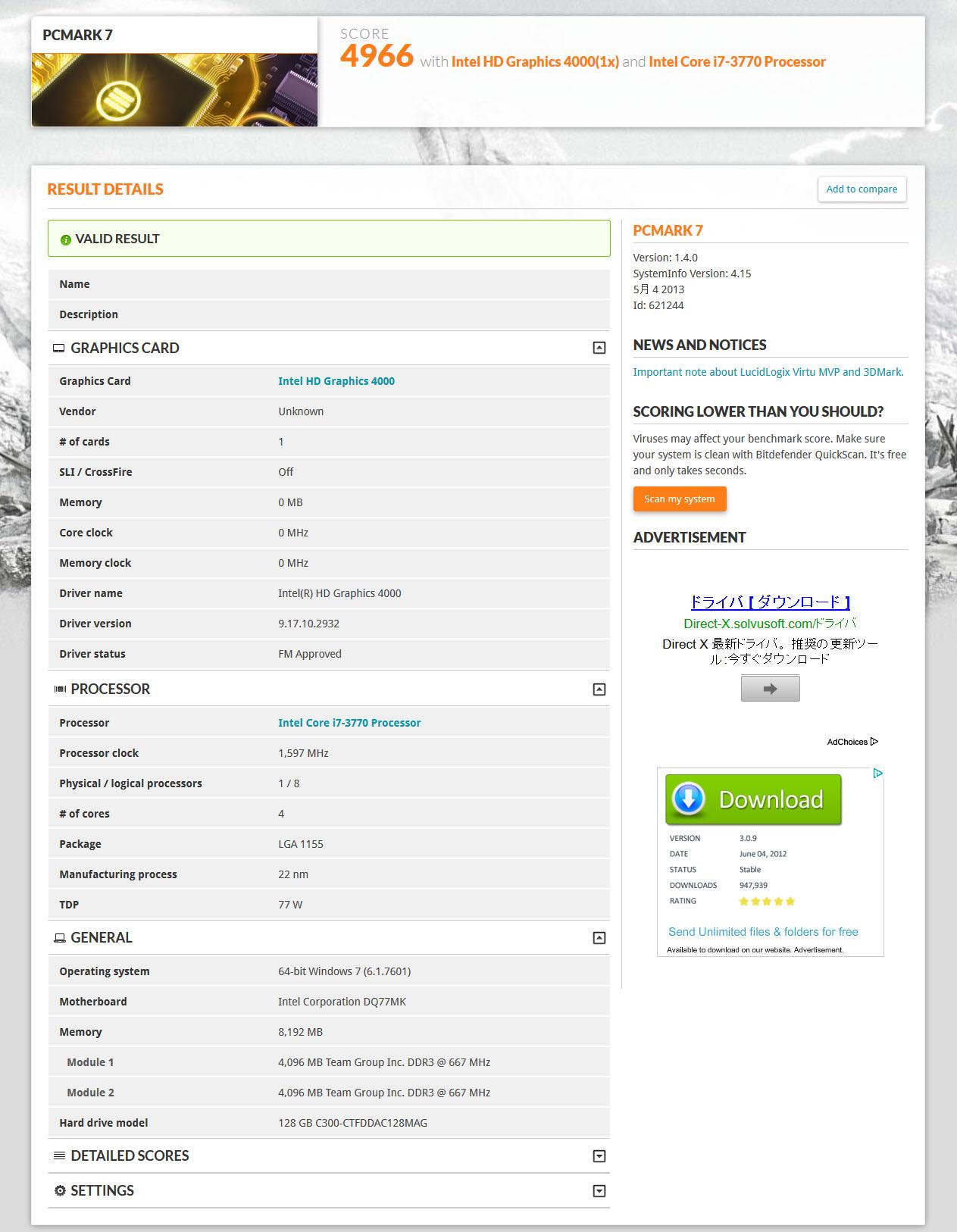Viewport: 957px width, 1232px height.
Task: Collapse the Processor section
Action: pyautogui.click(x=599, y=689)
